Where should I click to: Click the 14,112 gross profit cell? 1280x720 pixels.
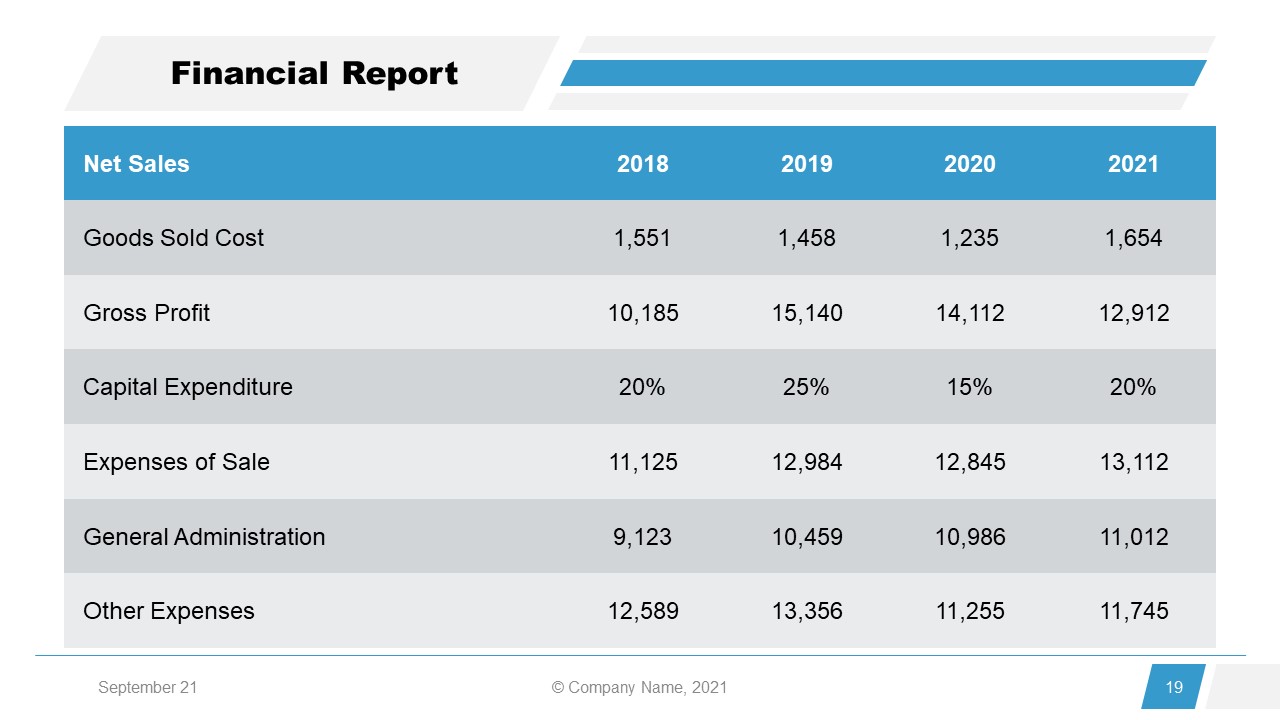[969, 312]
